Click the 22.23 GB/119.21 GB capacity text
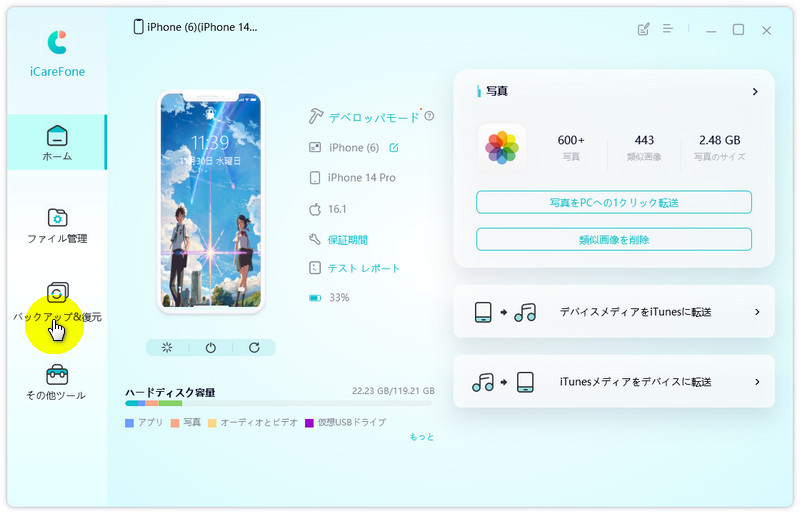 tap(393, 391)
